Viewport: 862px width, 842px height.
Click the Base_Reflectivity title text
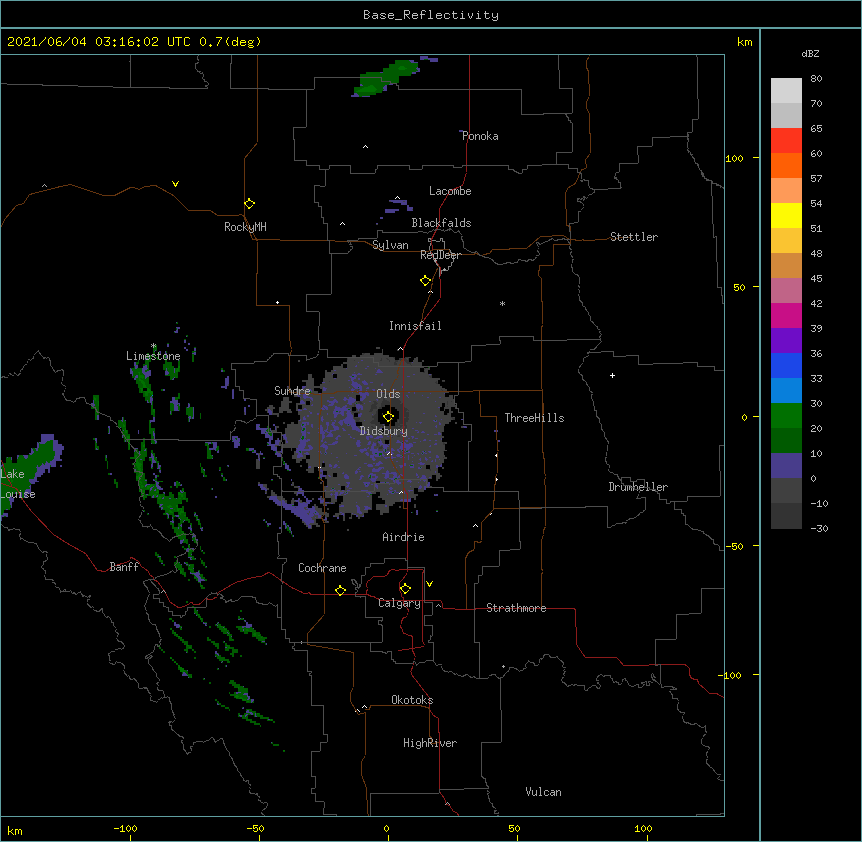(431, 15)
